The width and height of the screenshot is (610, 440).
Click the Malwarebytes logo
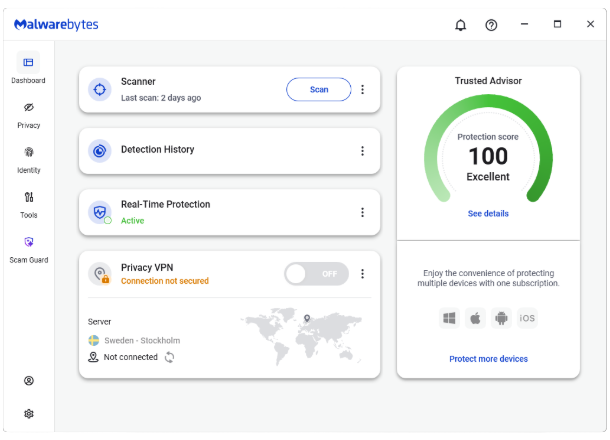coord(56,25)
